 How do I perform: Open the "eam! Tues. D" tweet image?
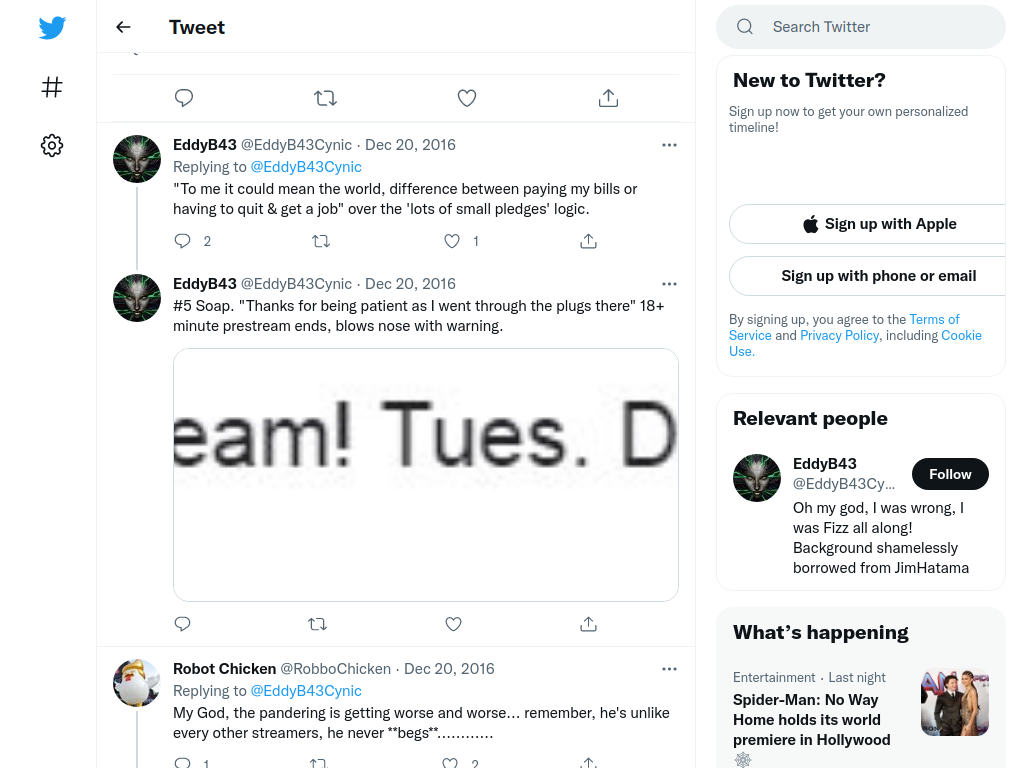pyautogui.click(x=426, y=475)
